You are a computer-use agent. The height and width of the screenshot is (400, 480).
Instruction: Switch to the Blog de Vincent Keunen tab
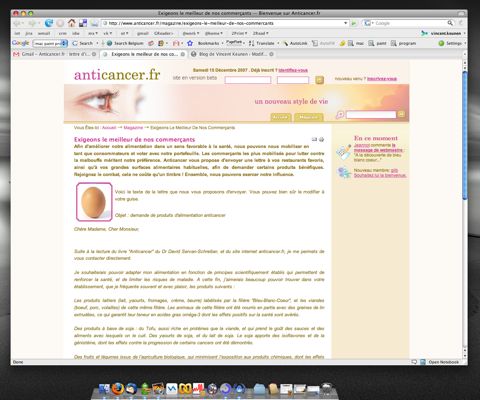click(x=232, y=54)
